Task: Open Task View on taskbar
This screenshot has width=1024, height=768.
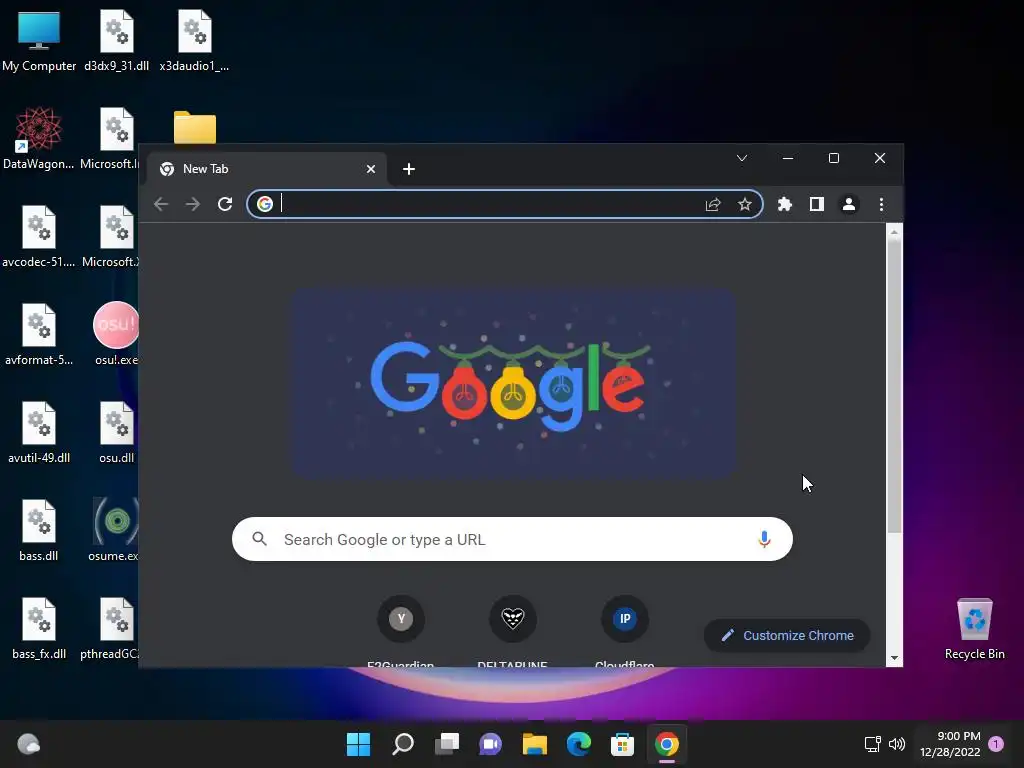Action: coord(447,744)
